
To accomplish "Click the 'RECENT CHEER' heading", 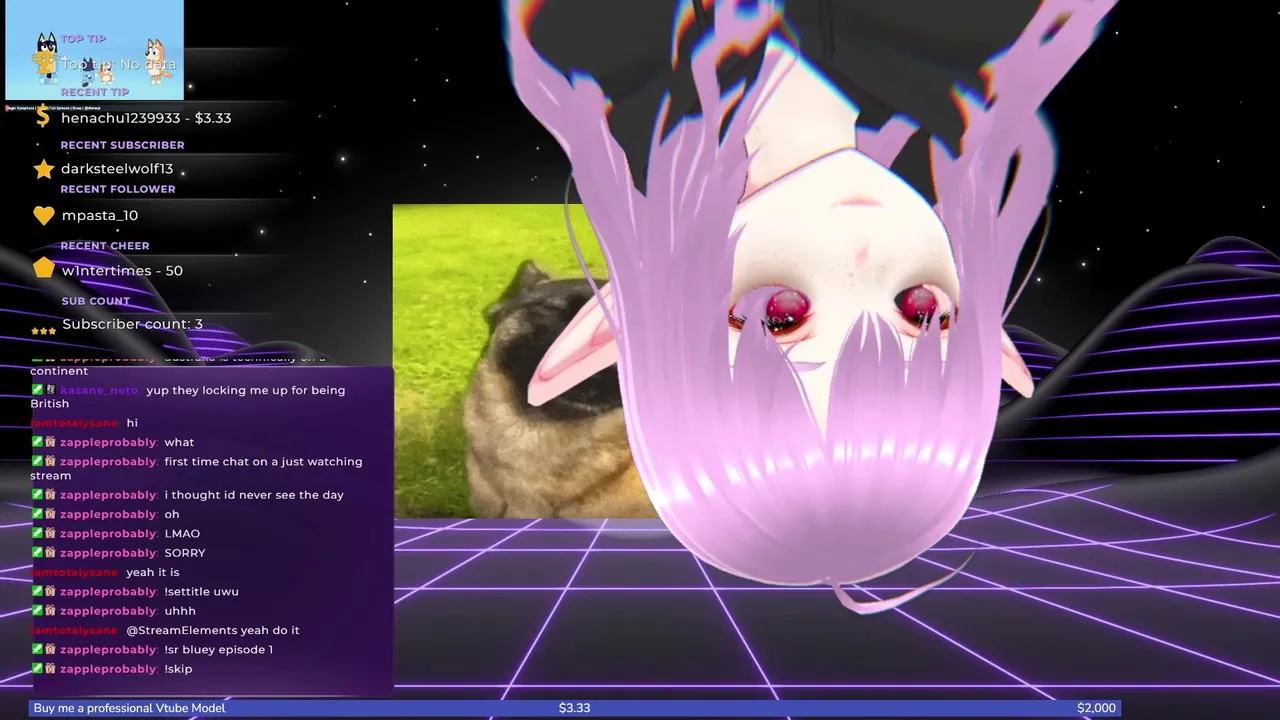I will pyautogui.click(x=105, y=246).
